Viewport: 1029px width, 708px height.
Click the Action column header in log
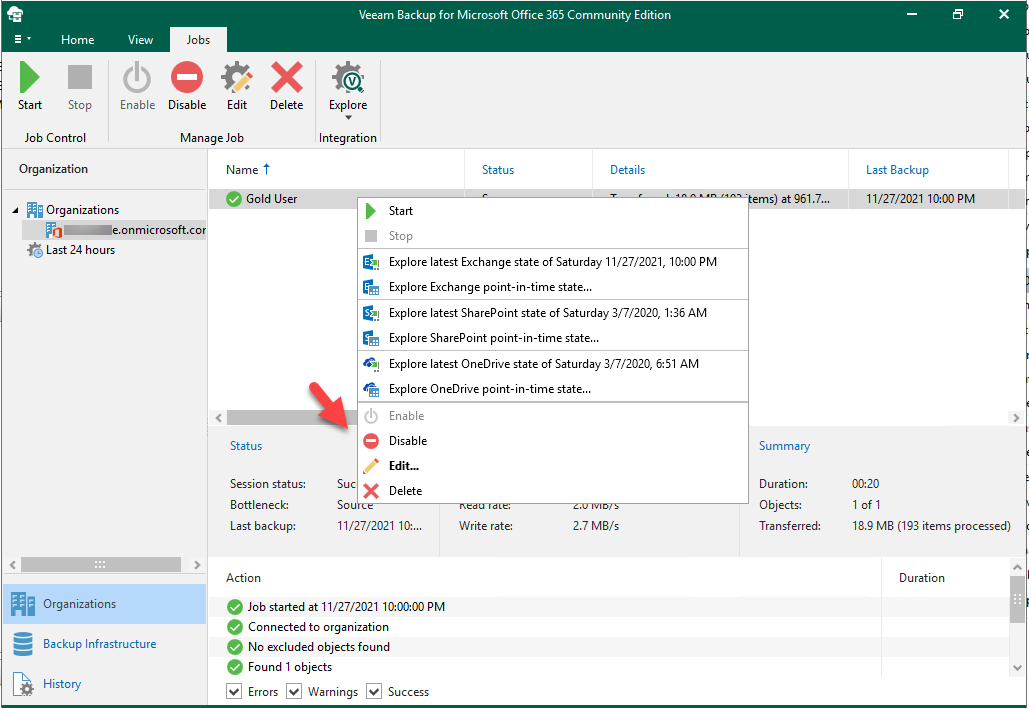[243, 577]
